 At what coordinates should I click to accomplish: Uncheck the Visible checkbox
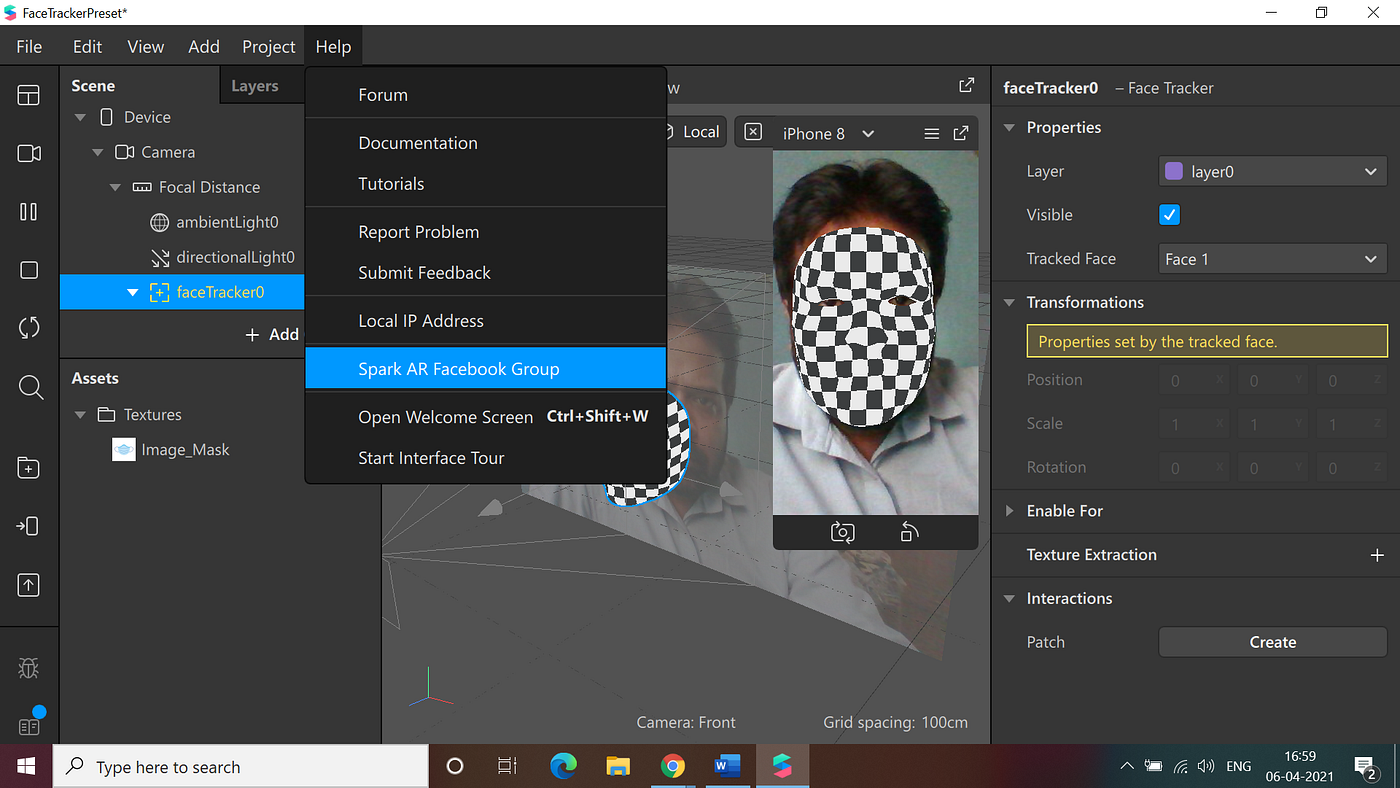click(x=1169, y=215)
